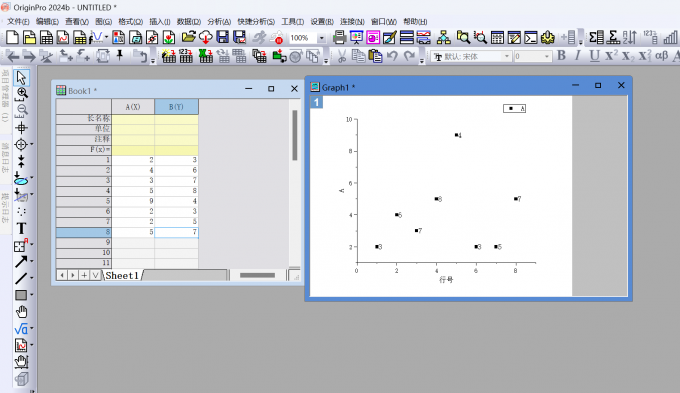Image resolution: width=680 pixels, height=393 pixels.
Task: Click the Sort A-Z icon
Action: 629,38
